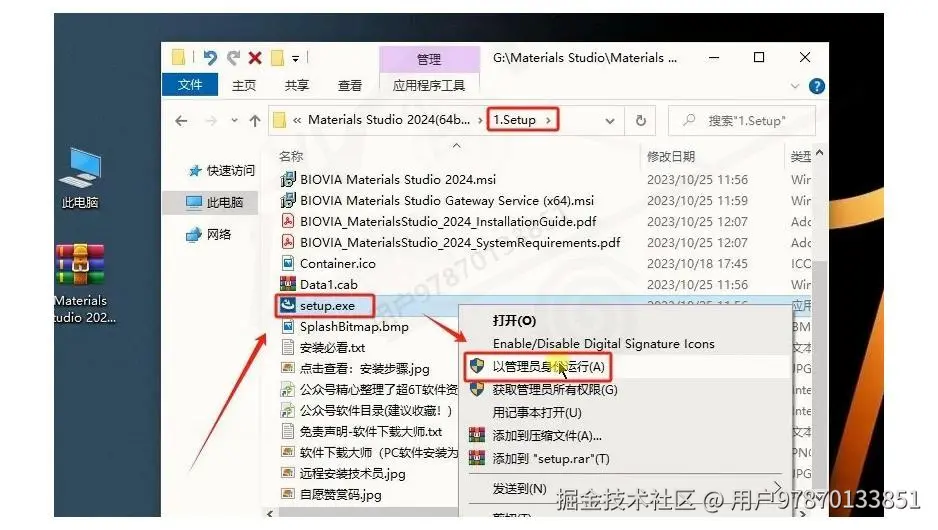Screen dimensions: 938x530
Task: Select 免责声明-软件下载大师.txt file
Action: tap(362, 431)
